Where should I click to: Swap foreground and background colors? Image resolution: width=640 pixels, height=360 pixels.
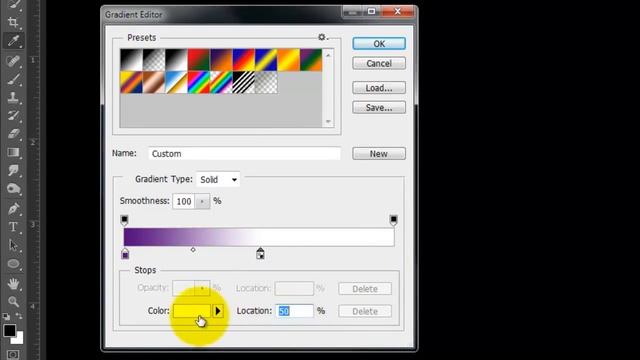(19, 316)
